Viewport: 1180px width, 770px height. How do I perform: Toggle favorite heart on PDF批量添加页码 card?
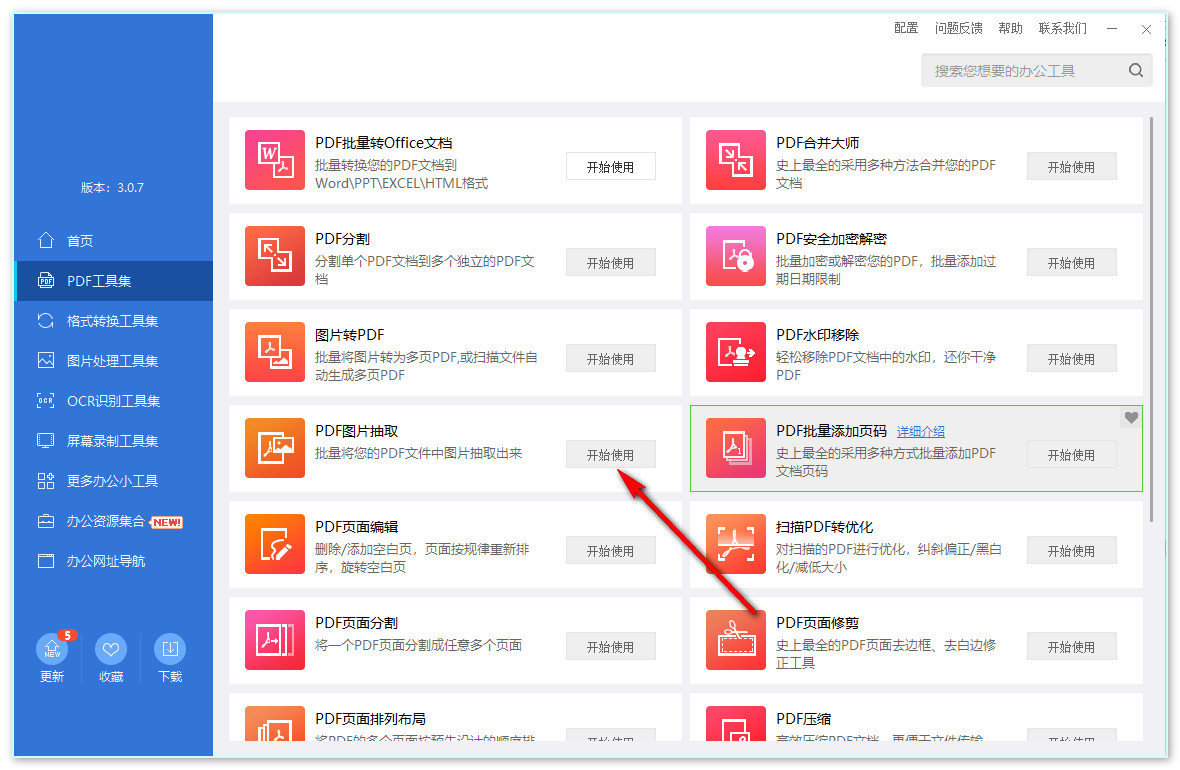(1131, 418)
